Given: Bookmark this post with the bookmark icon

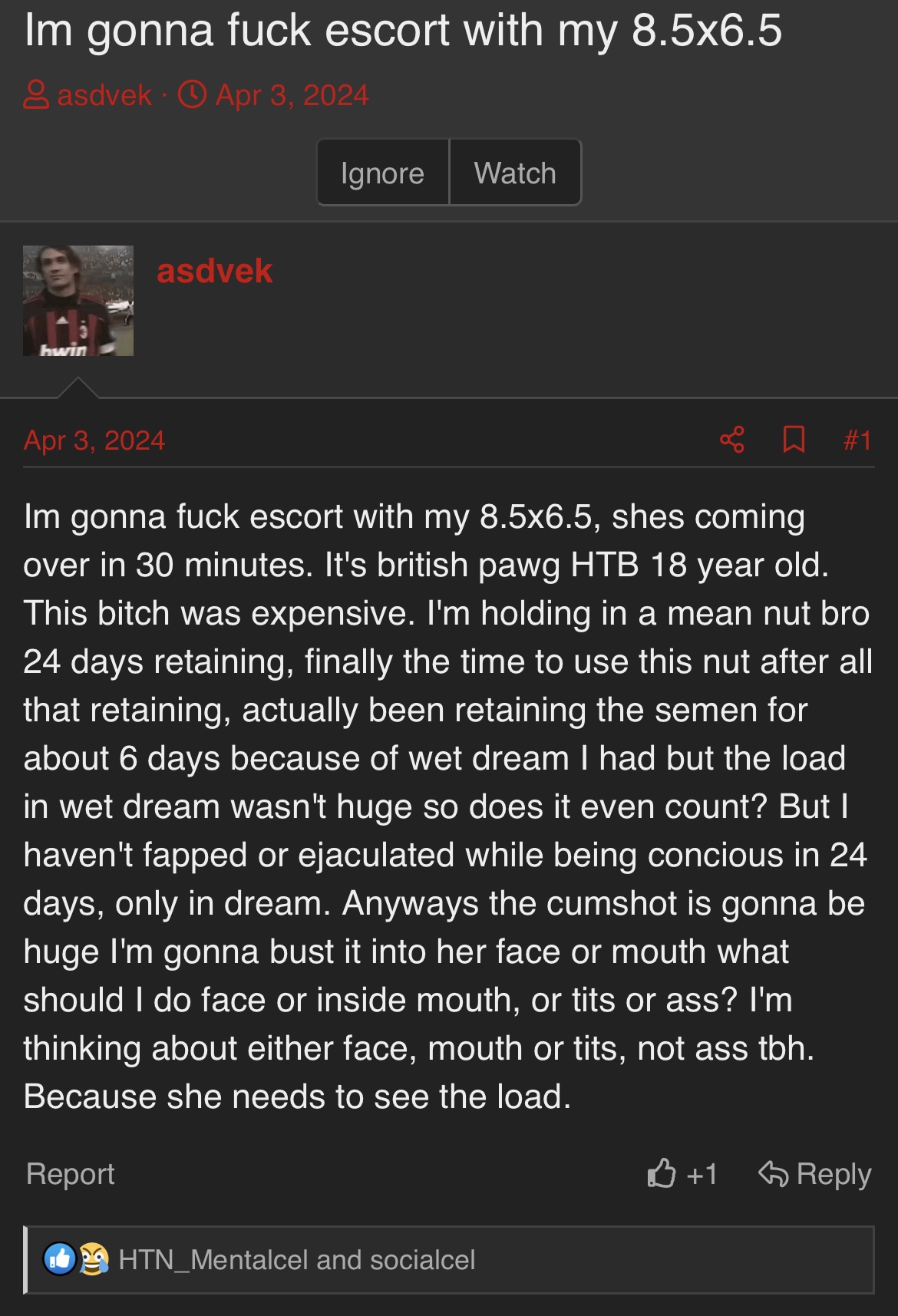Looking at the screenshot, I should click(x=794, y=440).
